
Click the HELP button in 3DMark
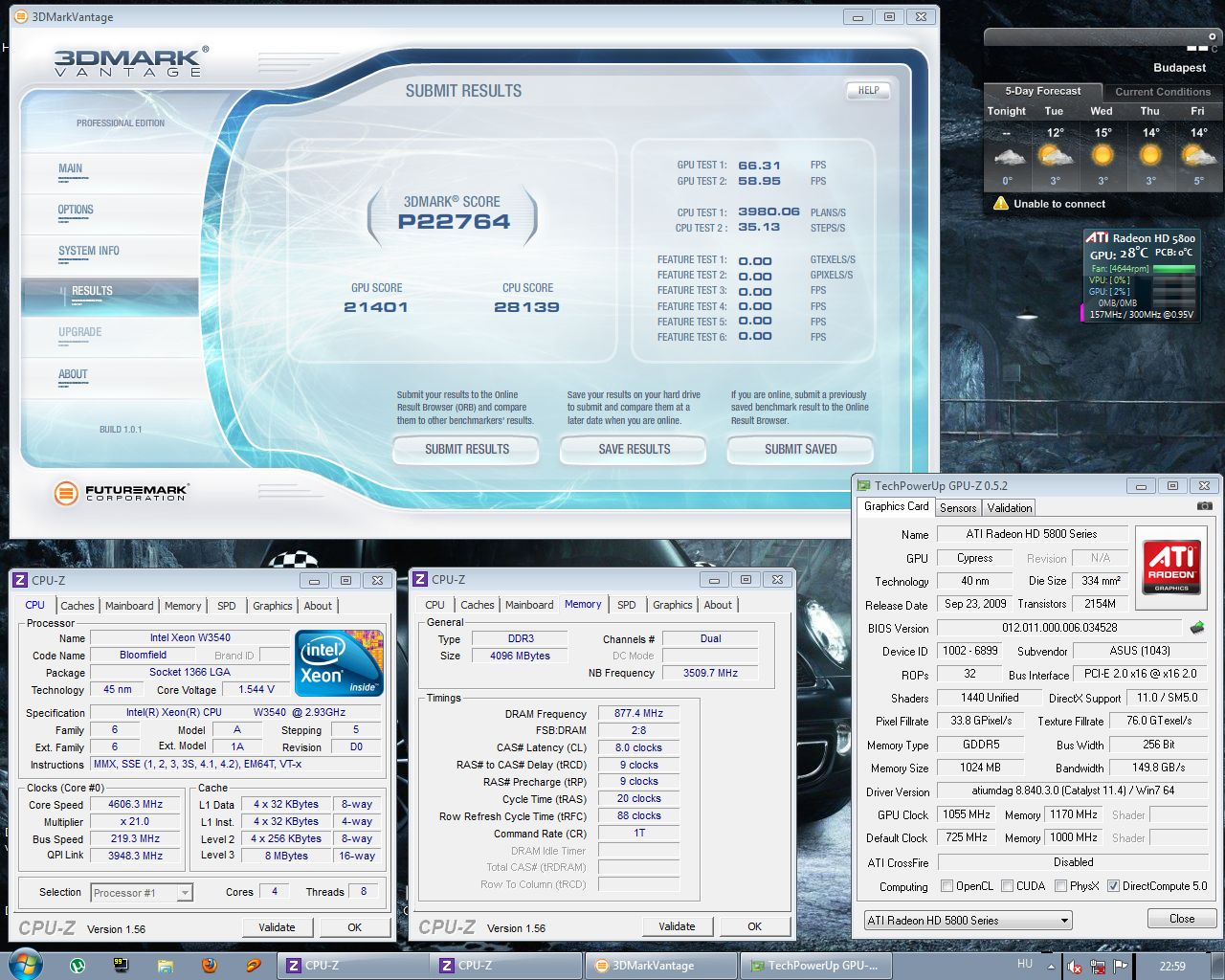[x=868, y=90]
